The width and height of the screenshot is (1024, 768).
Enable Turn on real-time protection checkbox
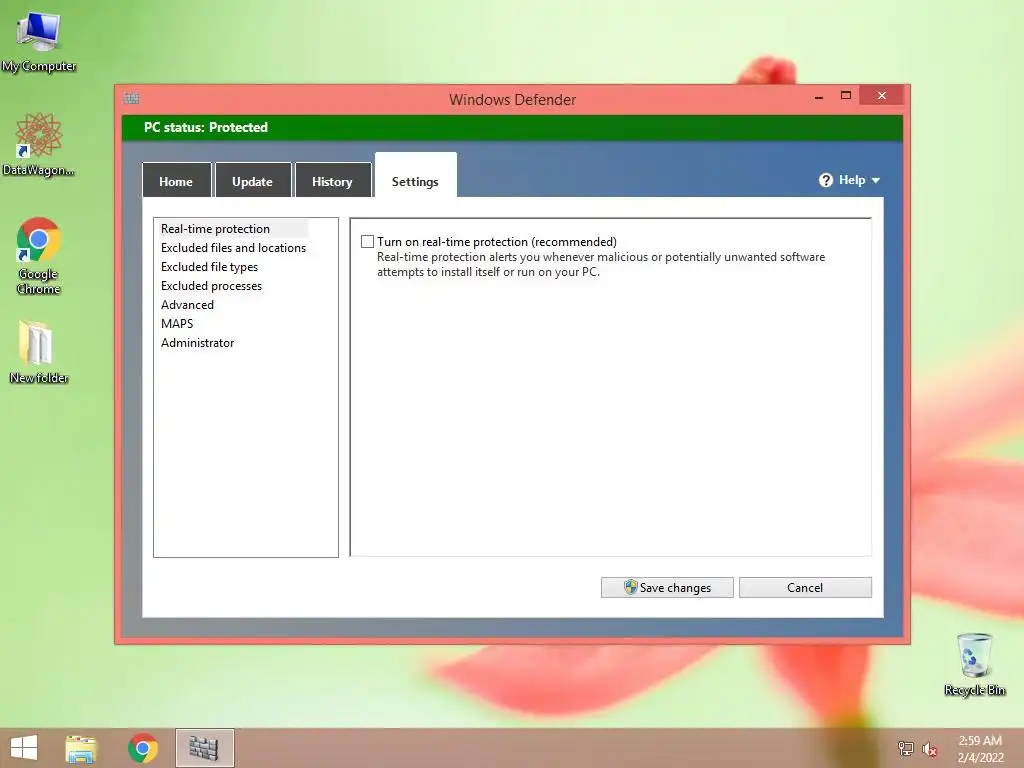pyautogui.click(x=368, y=242)
